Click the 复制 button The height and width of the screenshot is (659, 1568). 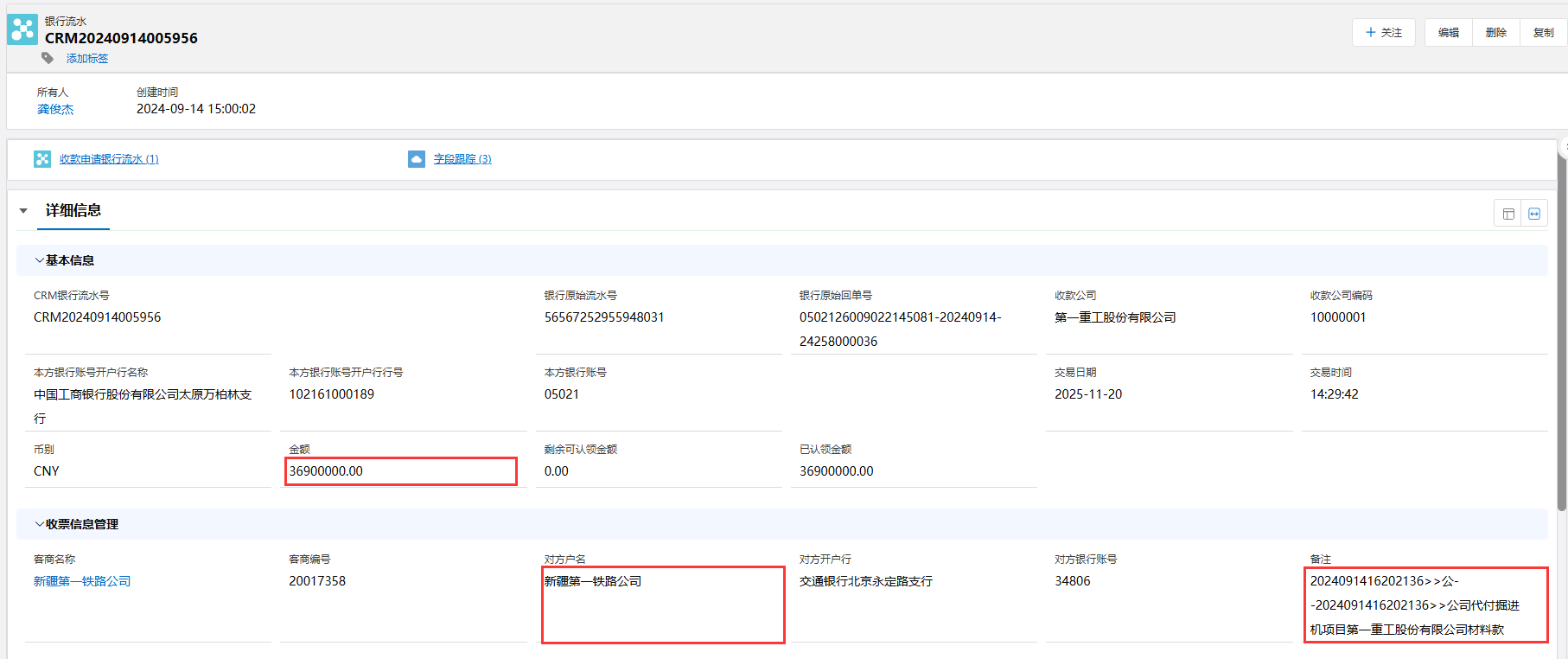click(1543, 33)
